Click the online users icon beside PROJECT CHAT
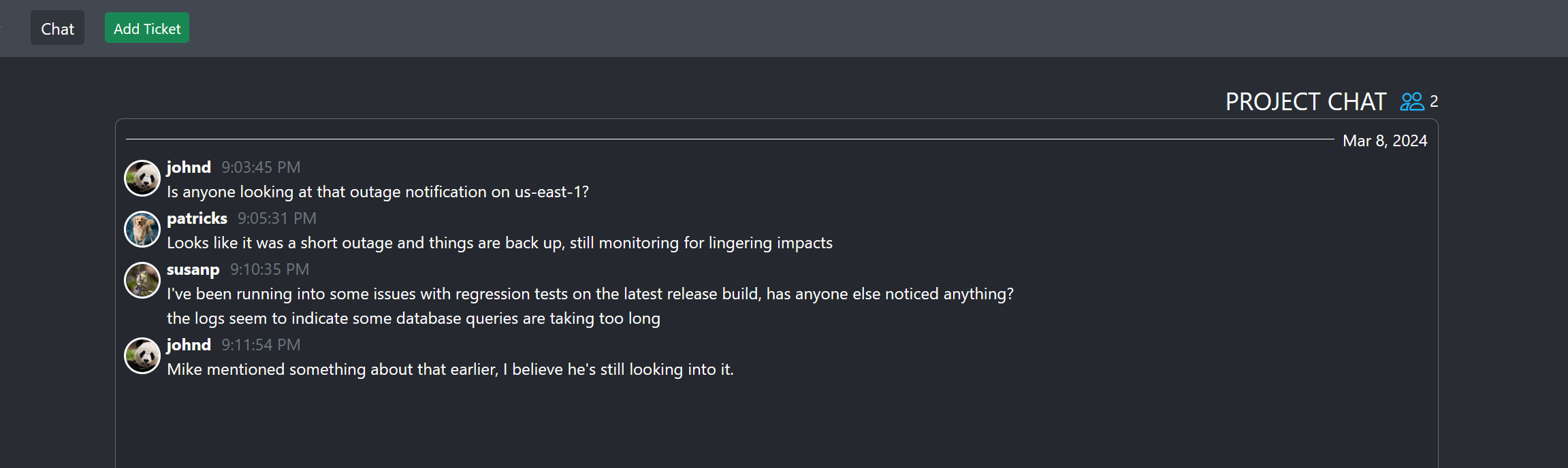Viewport: 1568px width, 468px height. (1412, 101)
